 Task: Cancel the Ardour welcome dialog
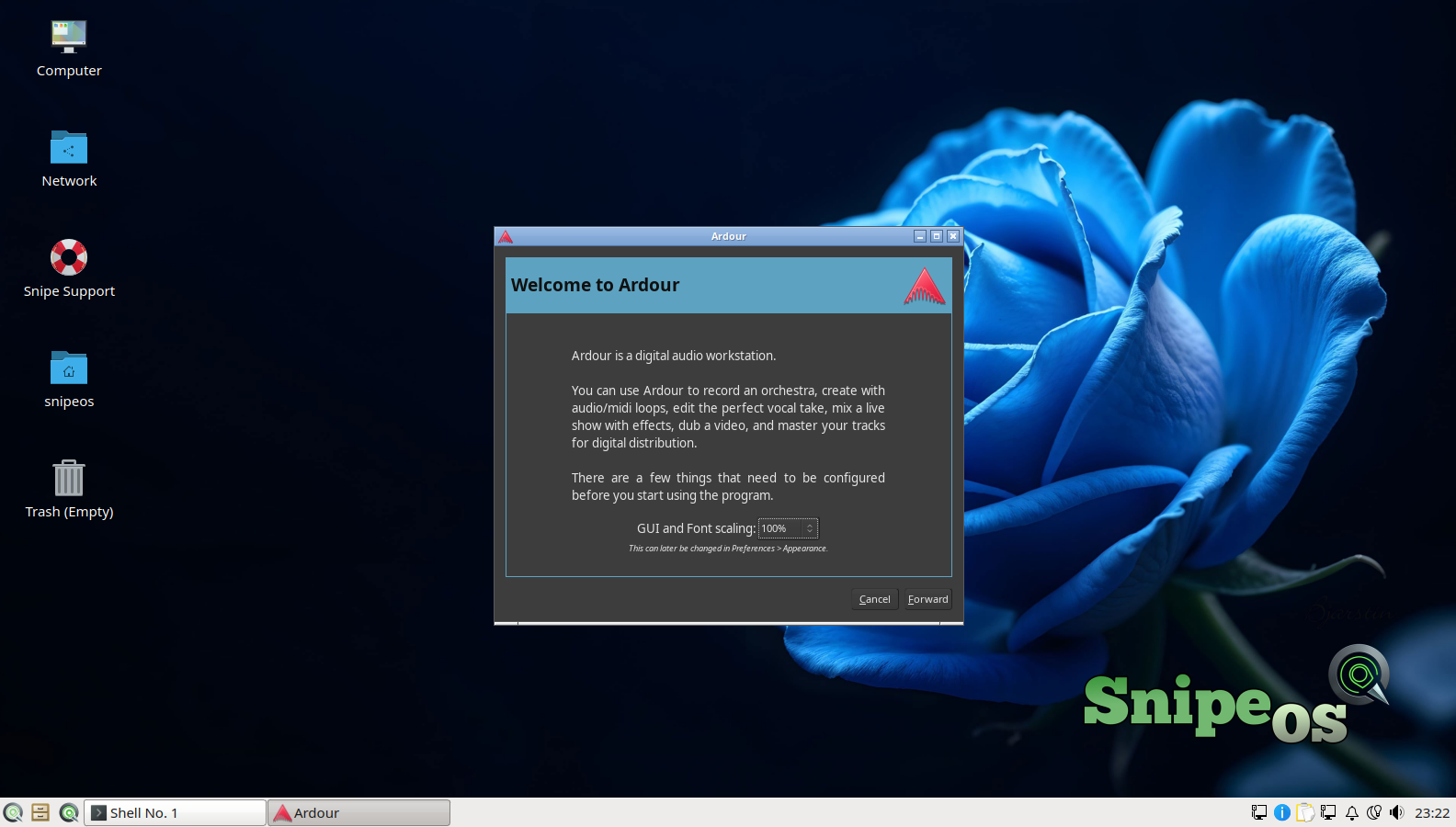click(x=875, y=599)
